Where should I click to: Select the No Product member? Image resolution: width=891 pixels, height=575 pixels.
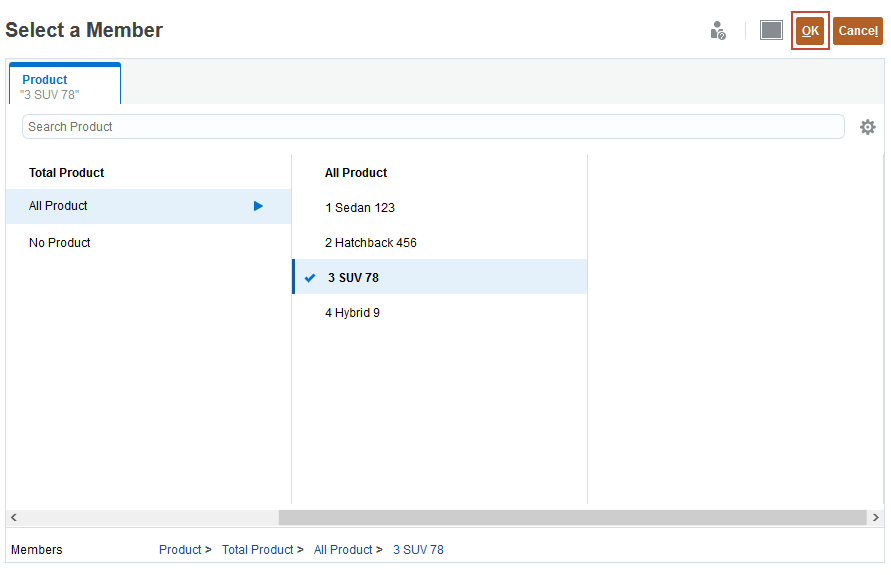click(x=60, y=243)
